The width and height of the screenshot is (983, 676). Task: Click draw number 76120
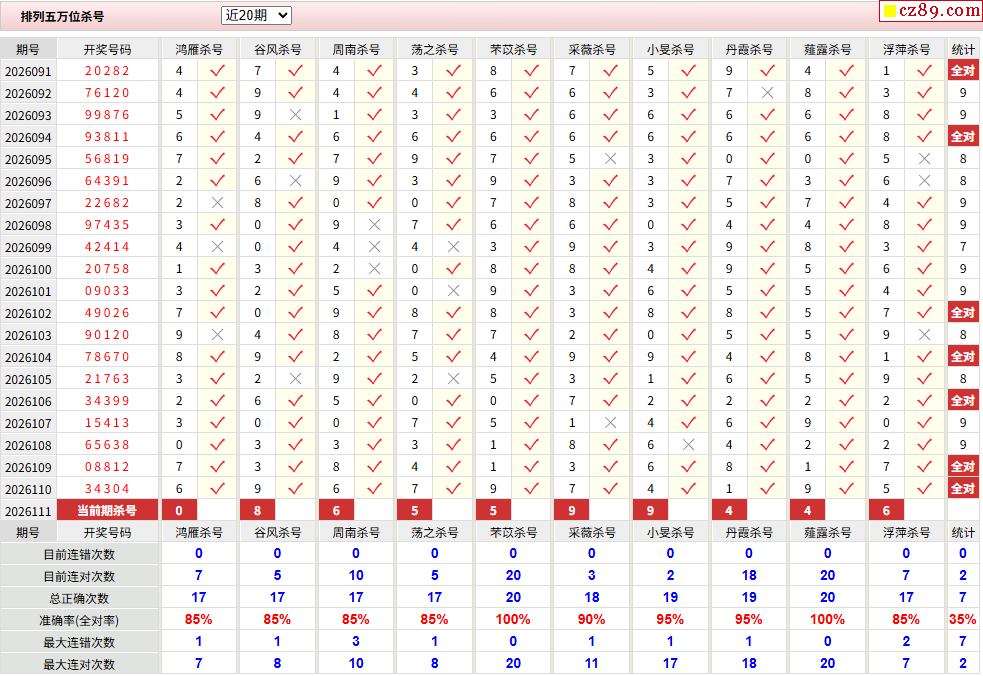point(107,93)
